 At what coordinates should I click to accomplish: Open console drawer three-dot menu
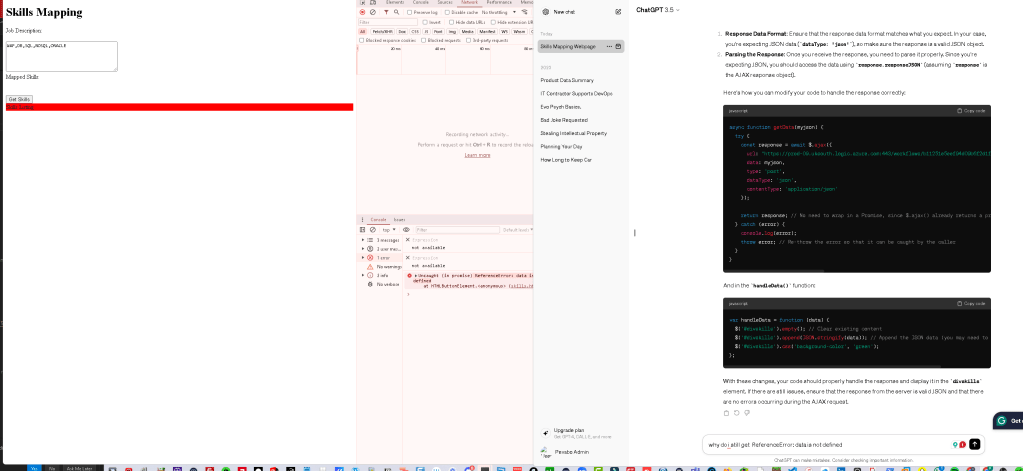tap(362, 220)
